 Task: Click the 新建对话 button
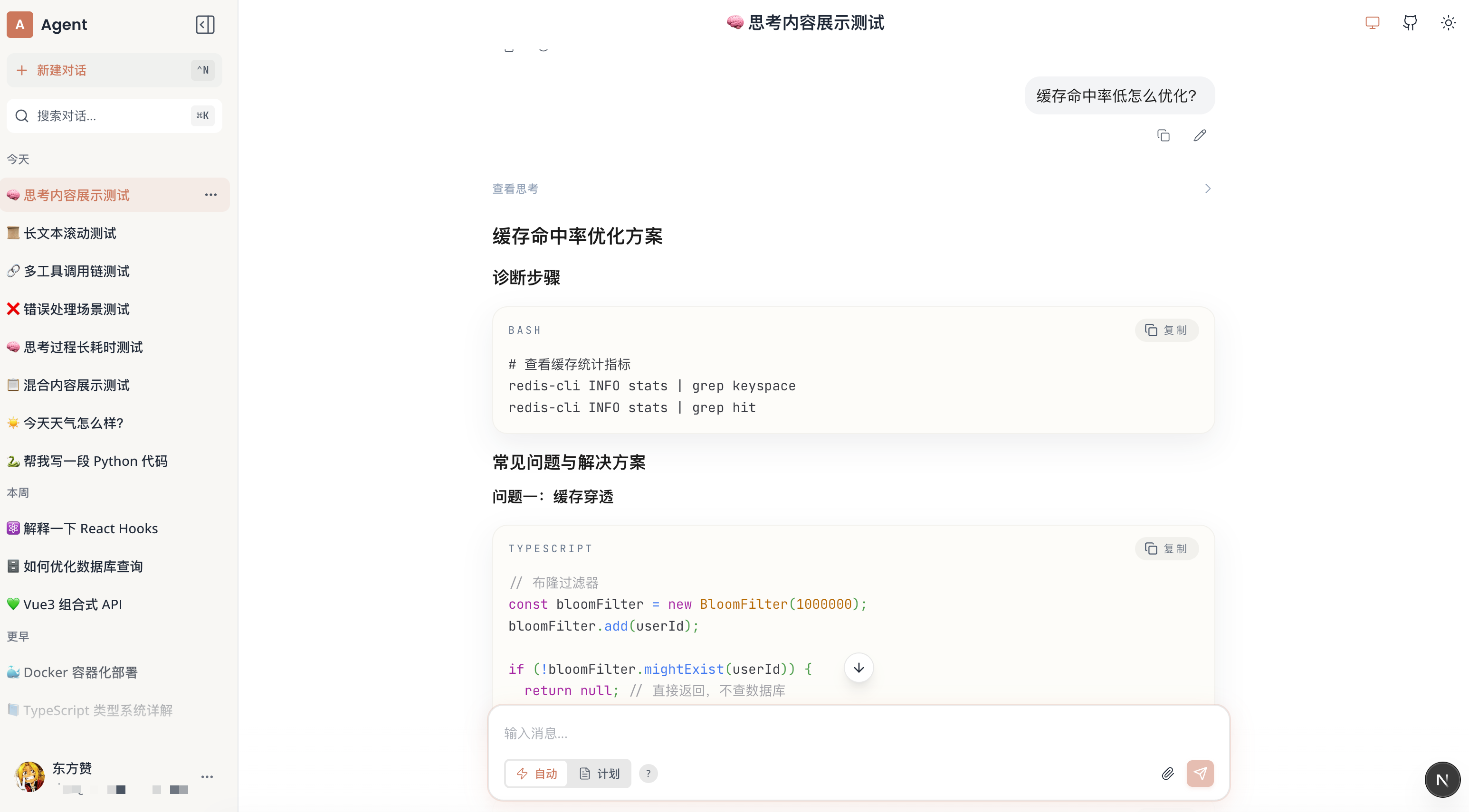click(x=114, y=70)
